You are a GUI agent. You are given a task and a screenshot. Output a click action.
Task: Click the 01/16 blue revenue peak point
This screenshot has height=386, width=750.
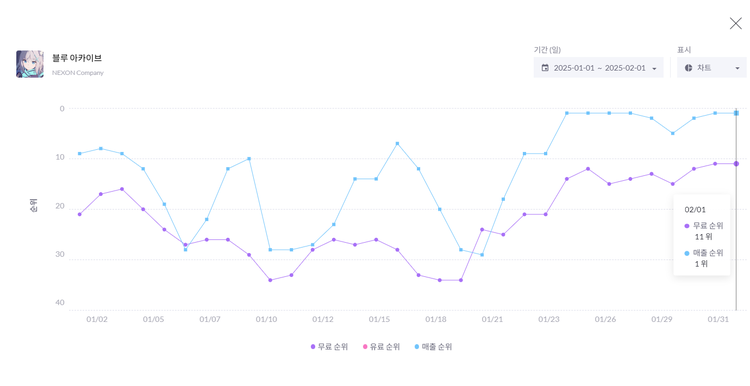tap(397, 143)
